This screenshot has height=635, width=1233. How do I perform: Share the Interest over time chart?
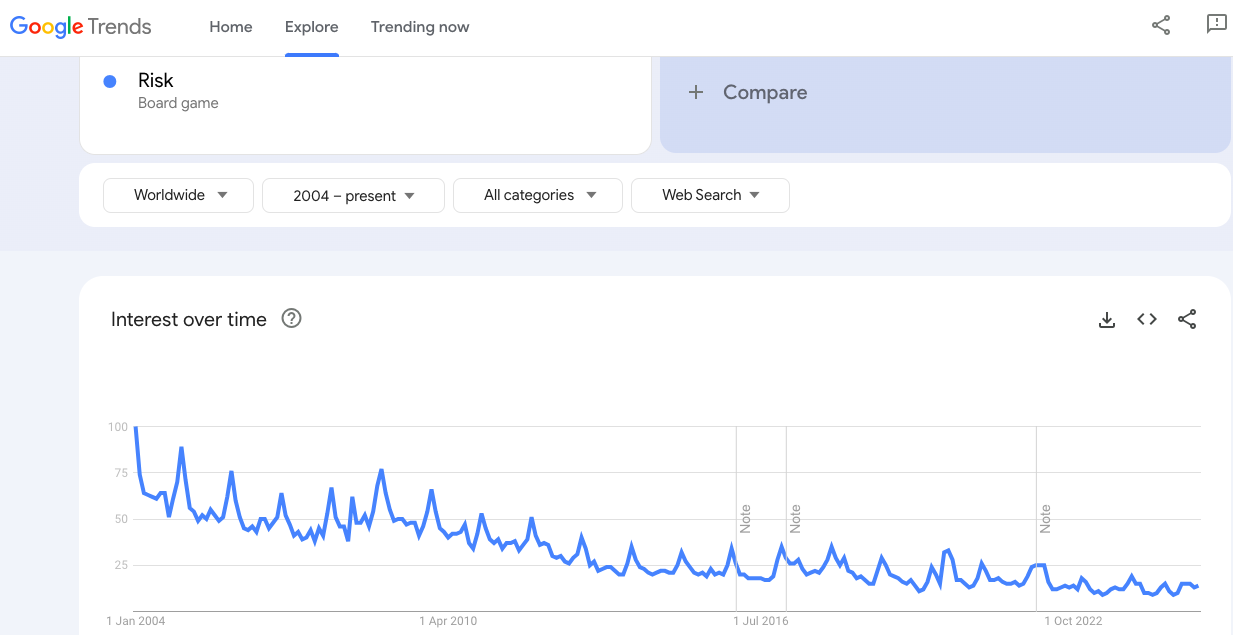(x=1187, y=320)
